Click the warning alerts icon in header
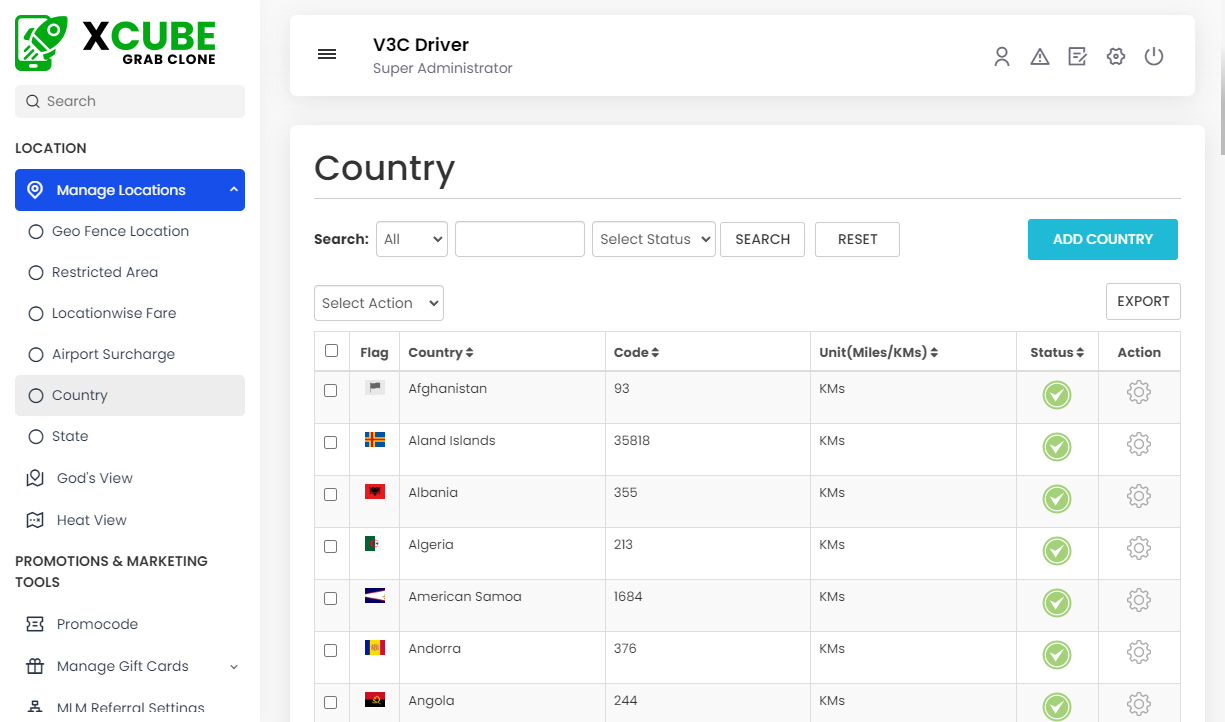 [1040, 57]
